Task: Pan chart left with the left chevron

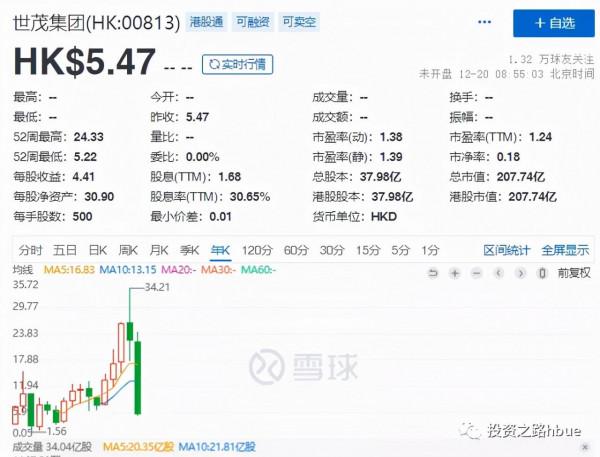Action: click(498, 273)
